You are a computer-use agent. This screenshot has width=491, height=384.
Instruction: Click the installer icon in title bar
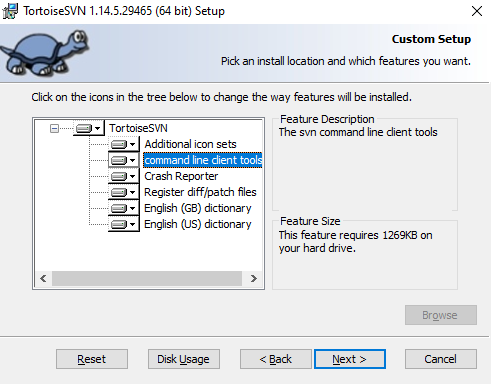tap(10, 11)
